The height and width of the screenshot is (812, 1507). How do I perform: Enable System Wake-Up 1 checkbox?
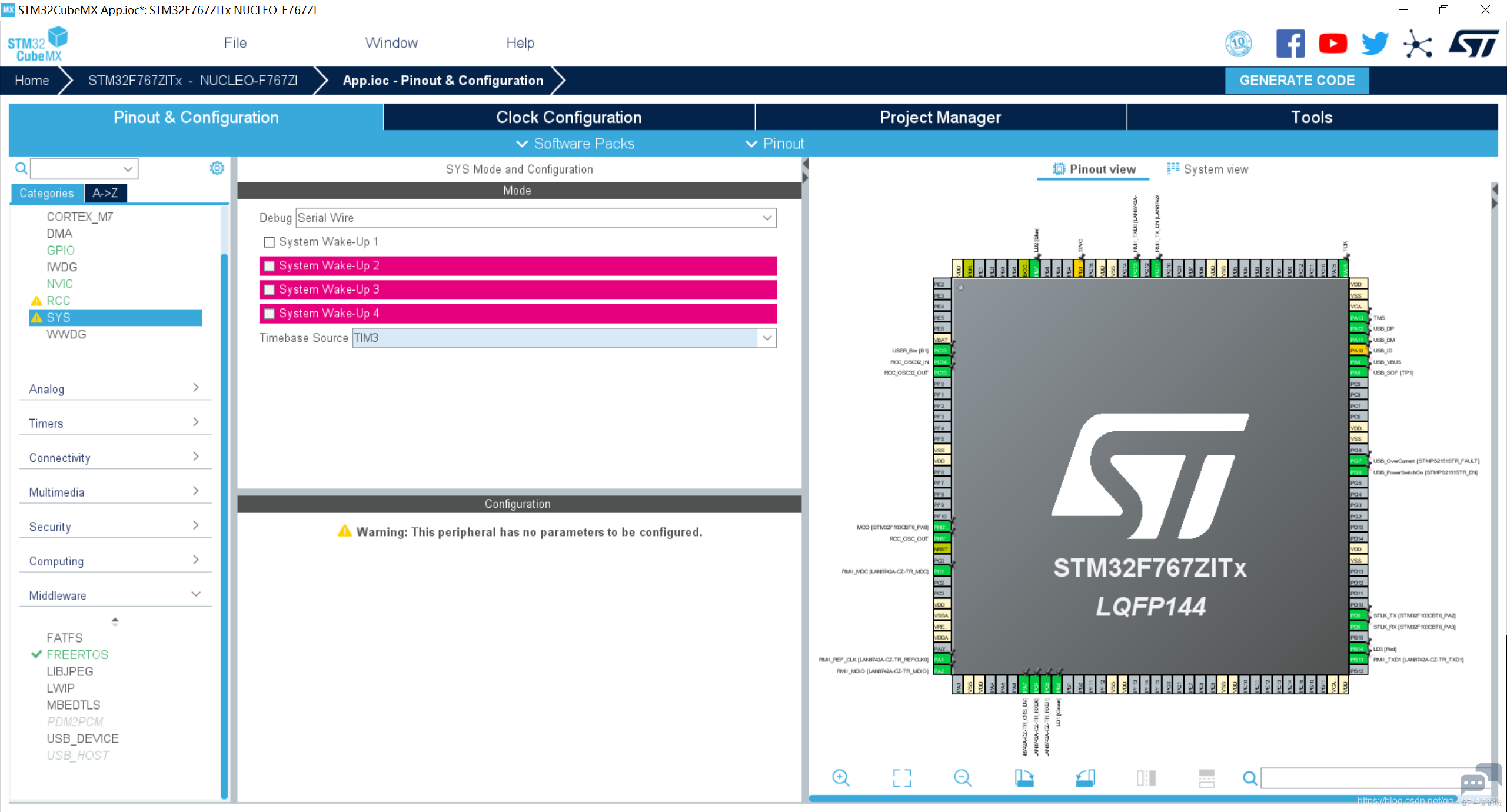coord(269,242)
